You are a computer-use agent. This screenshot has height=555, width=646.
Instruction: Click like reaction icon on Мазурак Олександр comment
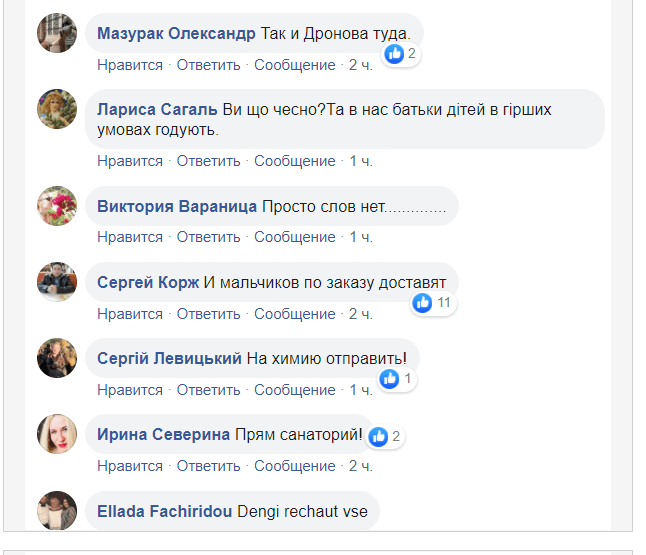tap(395, 54)
